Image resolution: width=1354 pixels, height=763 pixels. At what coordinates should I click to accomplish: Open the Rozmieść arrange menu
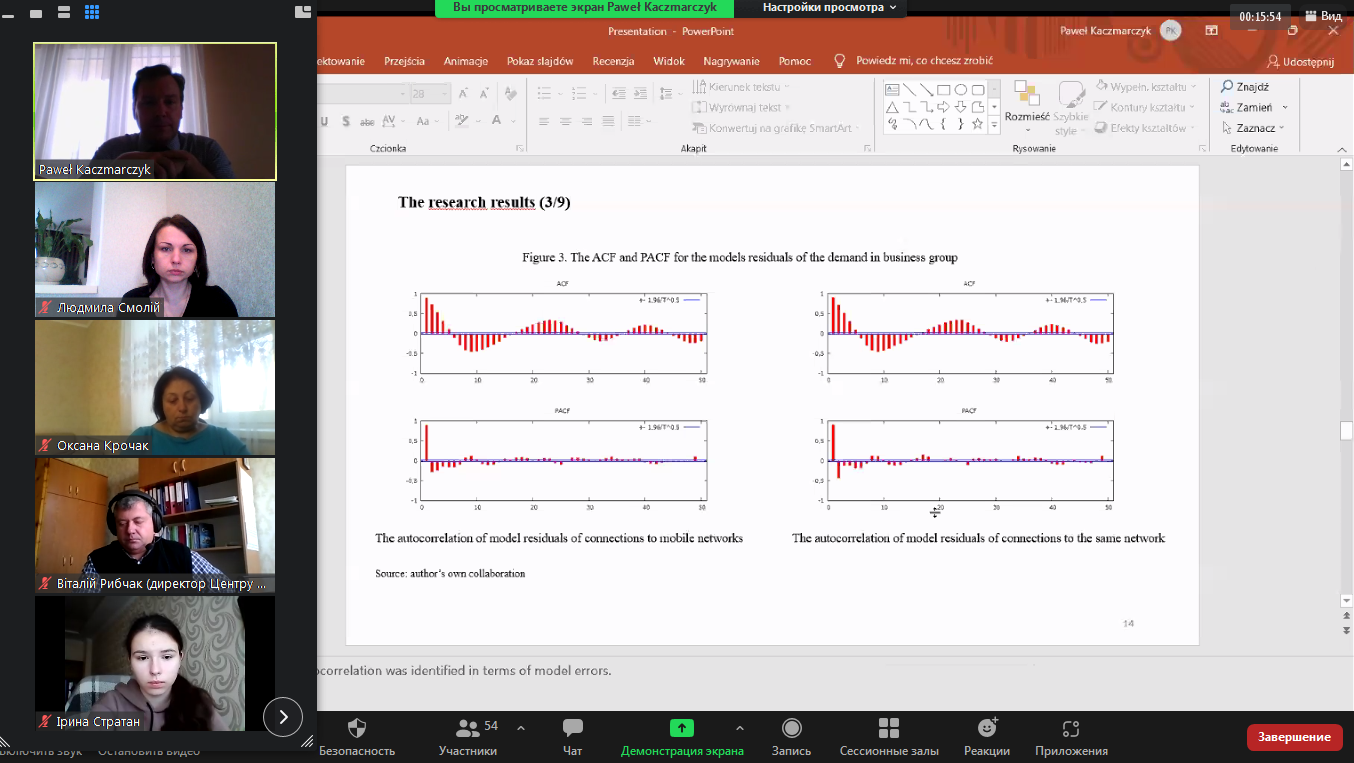1026,105
